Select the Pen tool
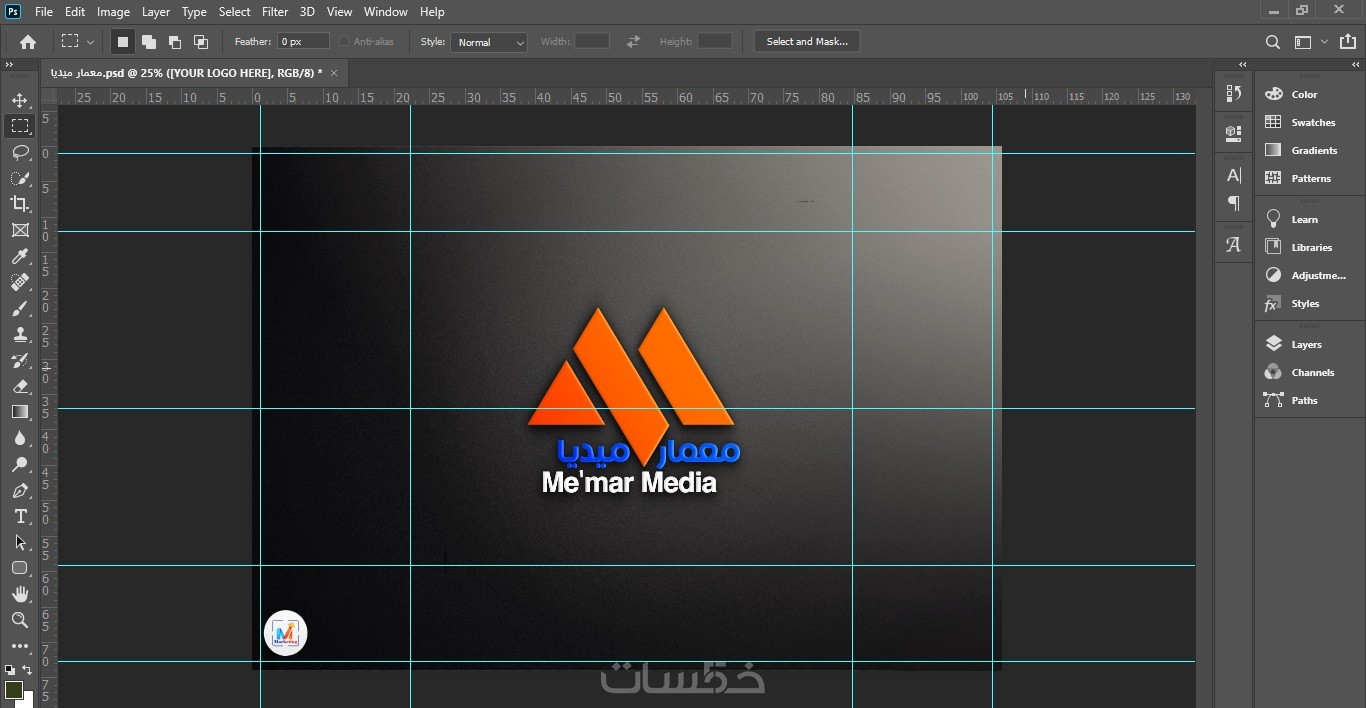 click(20, 491)
